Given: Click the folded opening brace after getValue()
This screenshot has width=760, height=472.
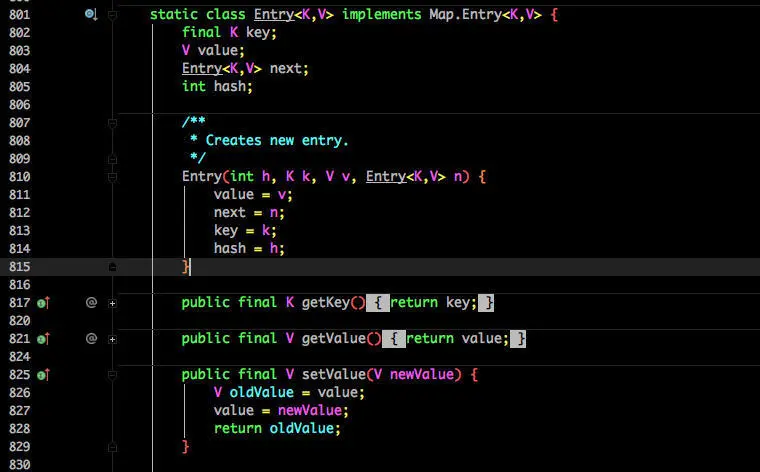Looking at the screenshot, I should pyautogui.click(x=394, y=339).
